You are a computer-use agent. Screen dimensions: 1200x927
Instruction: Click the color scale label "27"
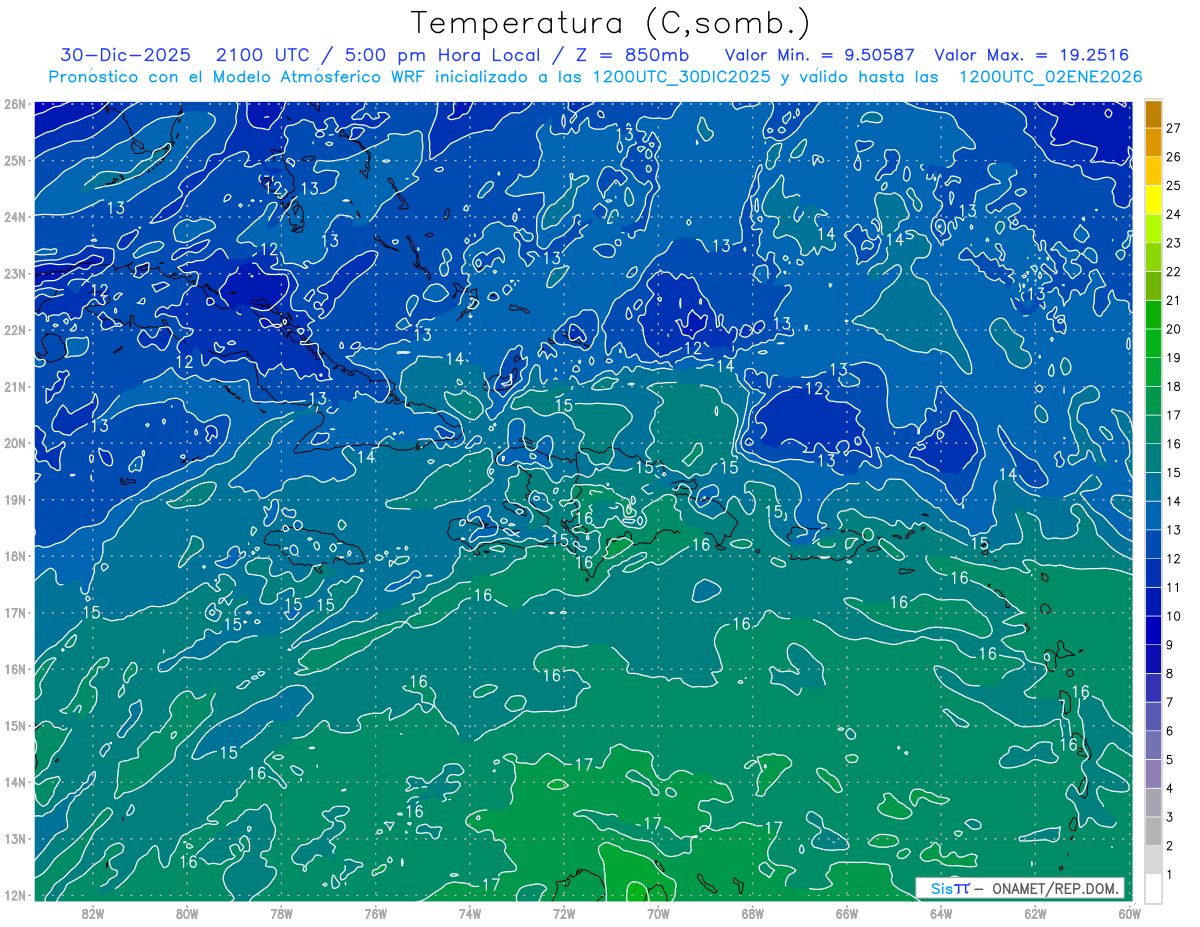tap(1173, 128)
